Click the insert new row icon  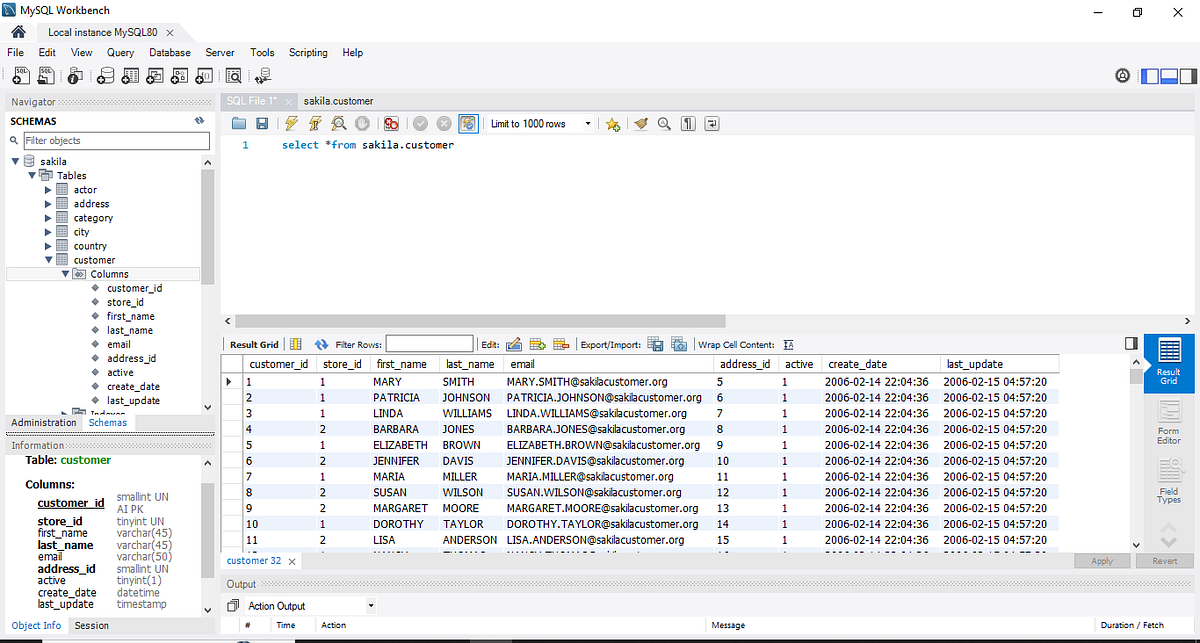pos(537,344)
